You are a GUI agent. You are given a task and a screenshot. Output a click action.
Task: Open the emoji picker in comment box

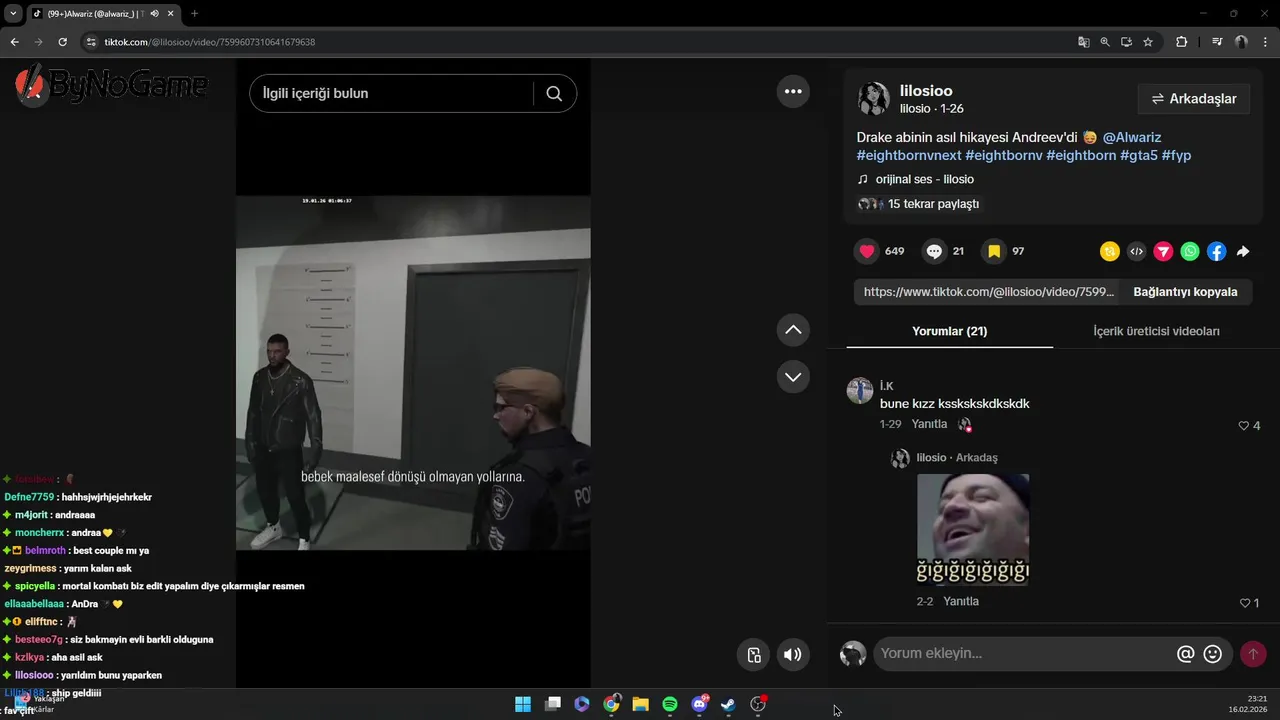(x=1213, y=654)
